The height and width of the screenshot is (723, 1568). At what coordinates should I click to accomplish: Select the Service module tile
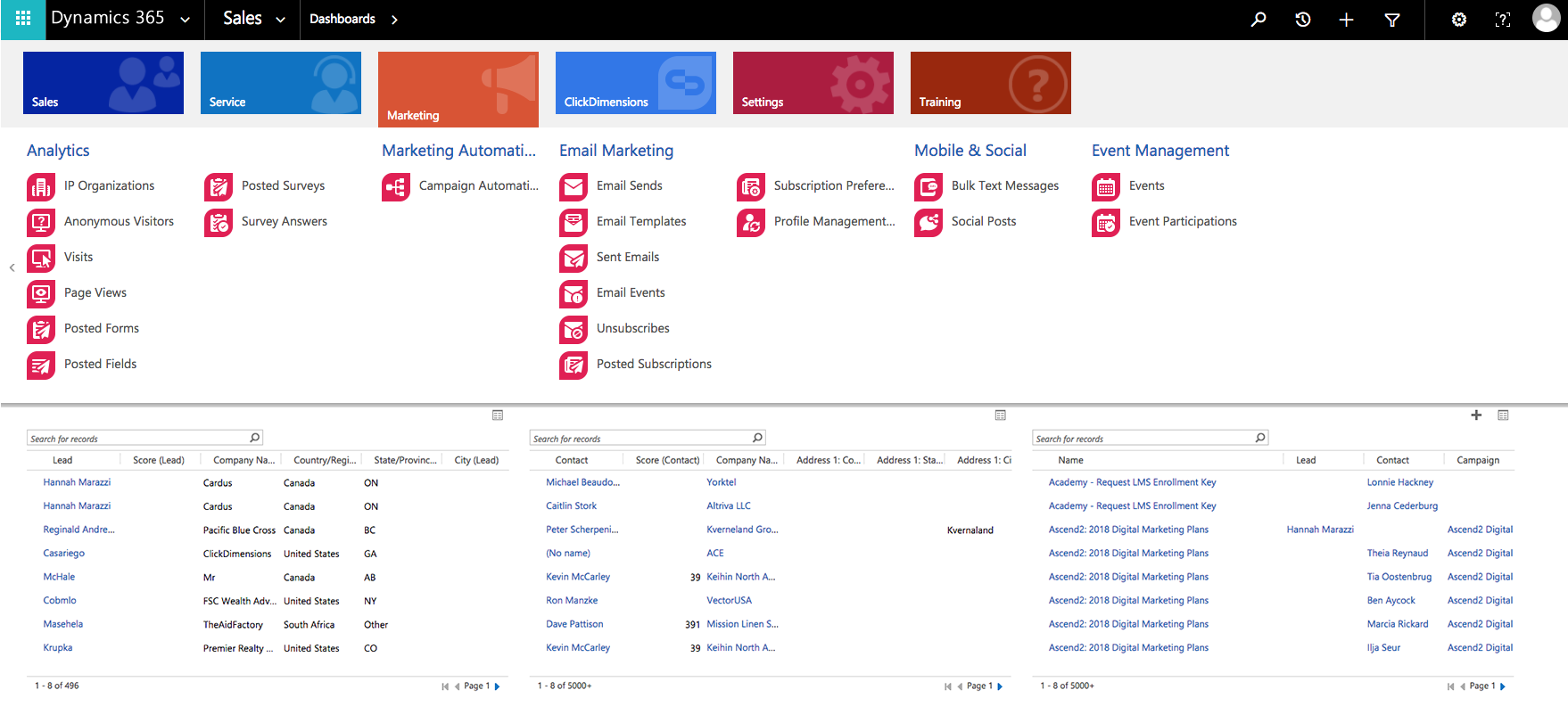pos(281,83)
